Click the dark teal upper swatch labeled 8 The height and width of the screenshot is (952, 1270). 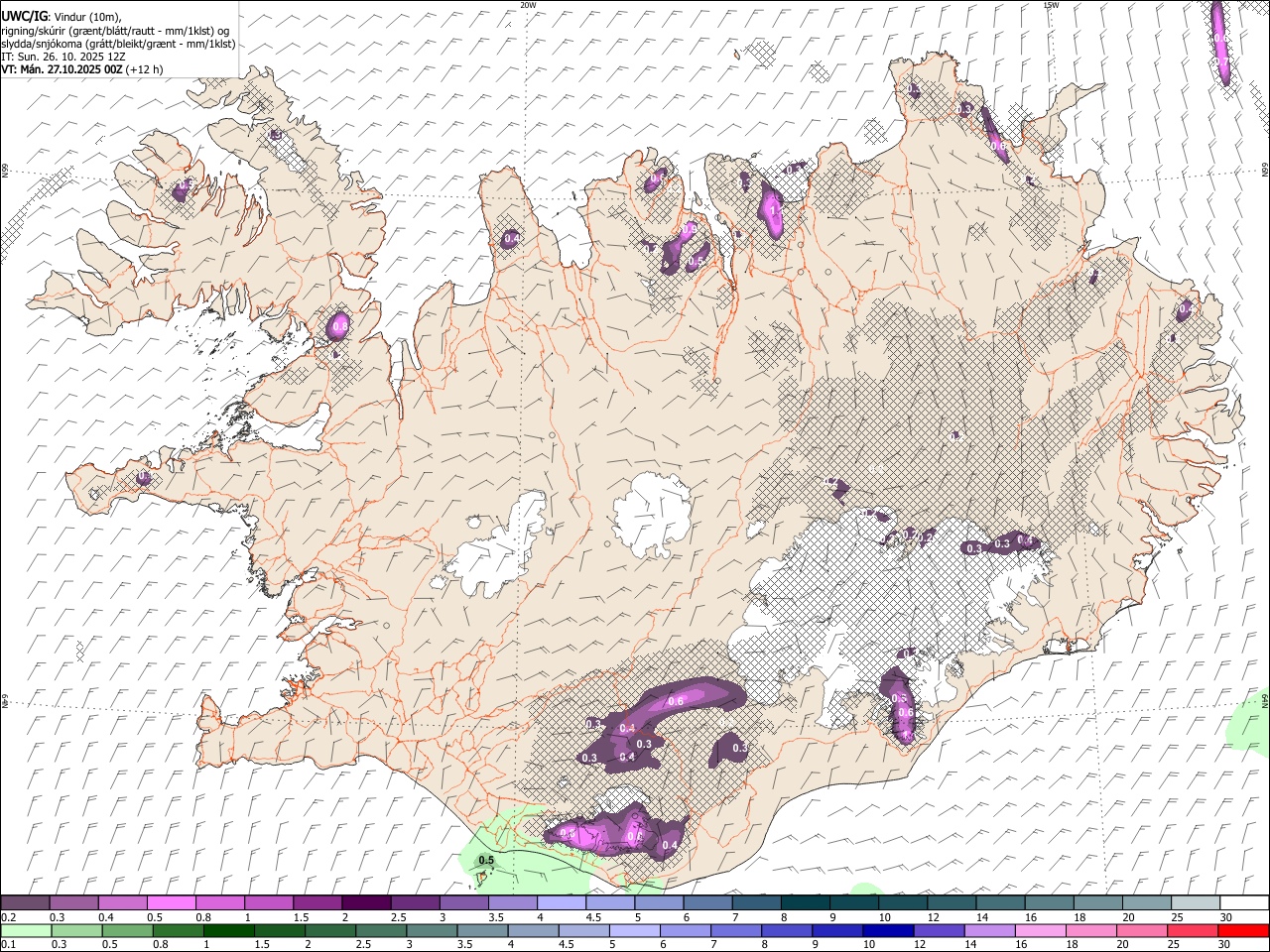[x=805, y=903]
